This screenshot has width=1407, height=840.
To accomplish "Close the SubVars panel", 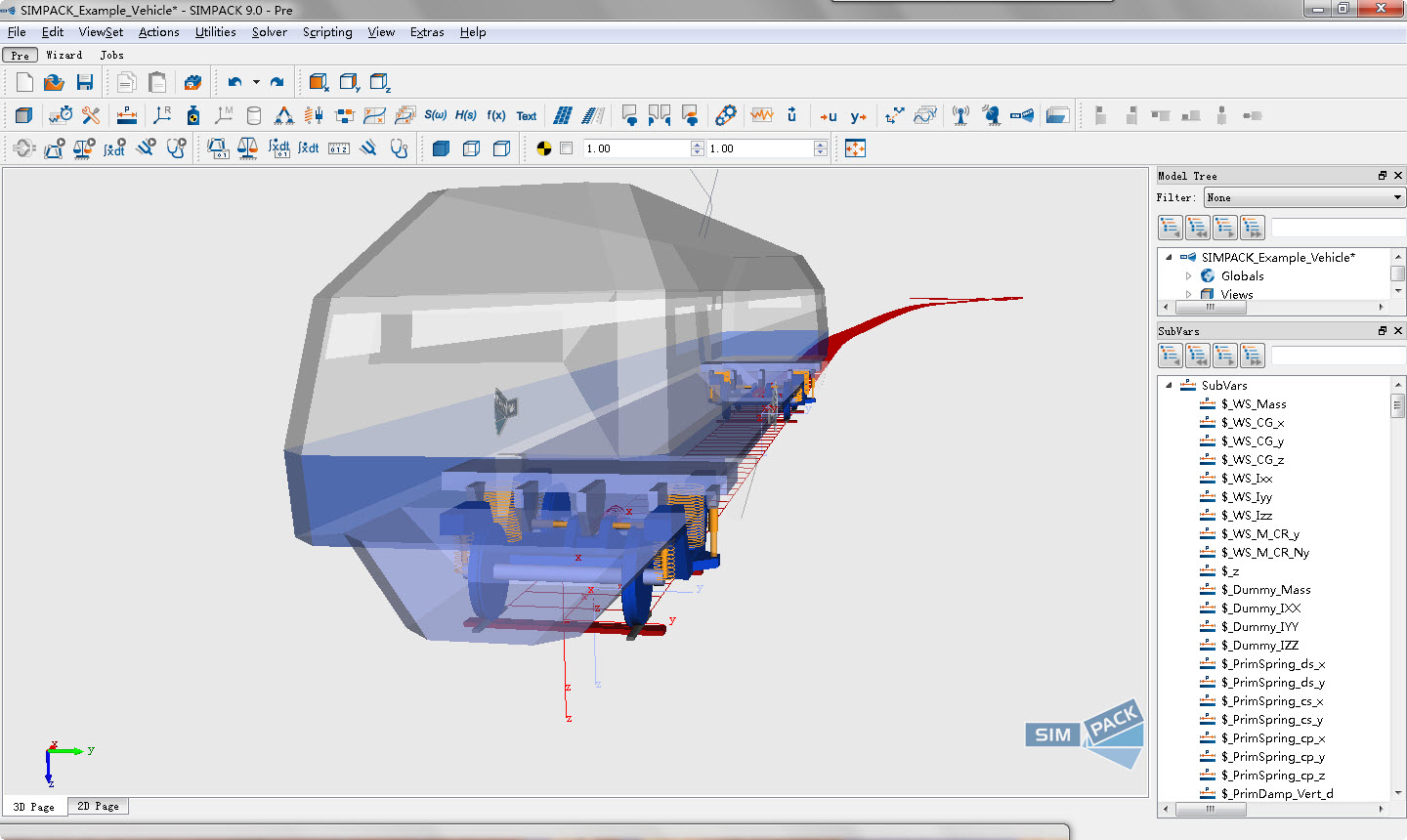I will point(1398,331).
